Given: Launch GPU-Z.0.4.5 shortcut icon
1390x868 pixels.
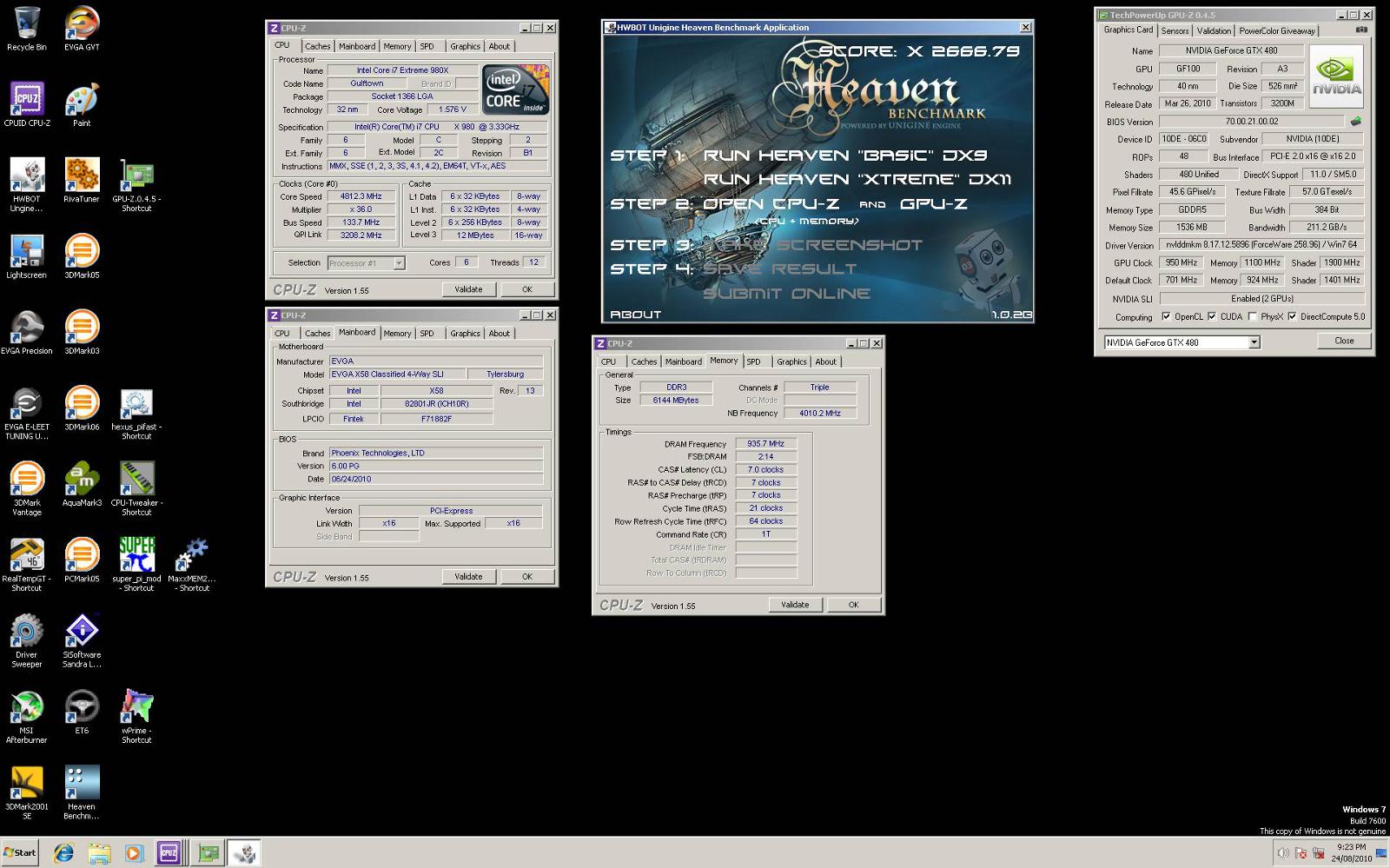Looking at the screenshot, I should tap(136, 184).
